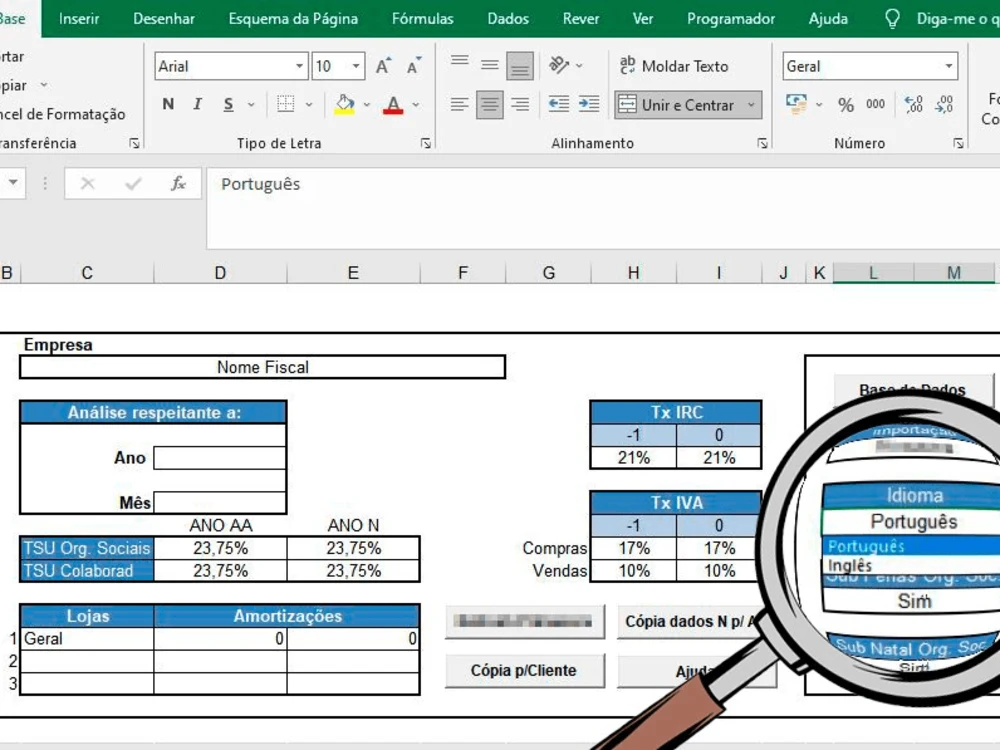Select column D header
The width and height of the screenshot is (1000, 750).
[x=220, y=273]
